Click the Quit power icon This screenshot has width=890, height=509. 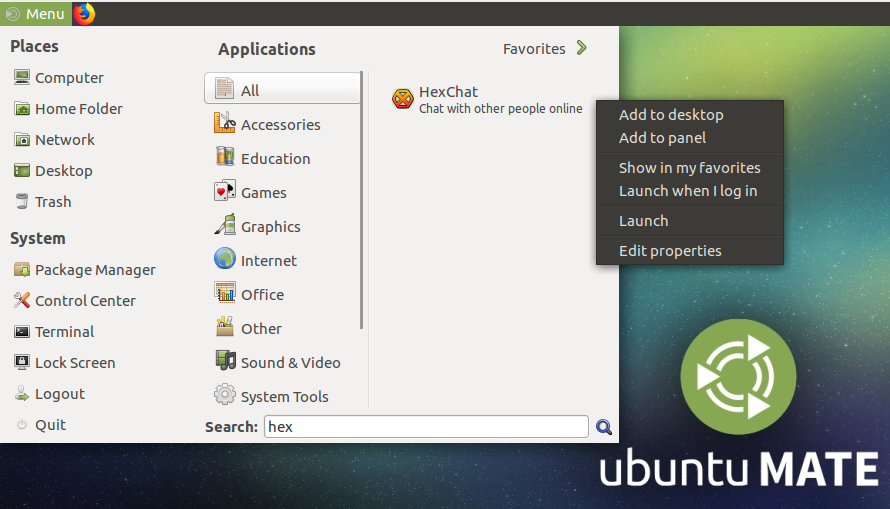(22, 424)
